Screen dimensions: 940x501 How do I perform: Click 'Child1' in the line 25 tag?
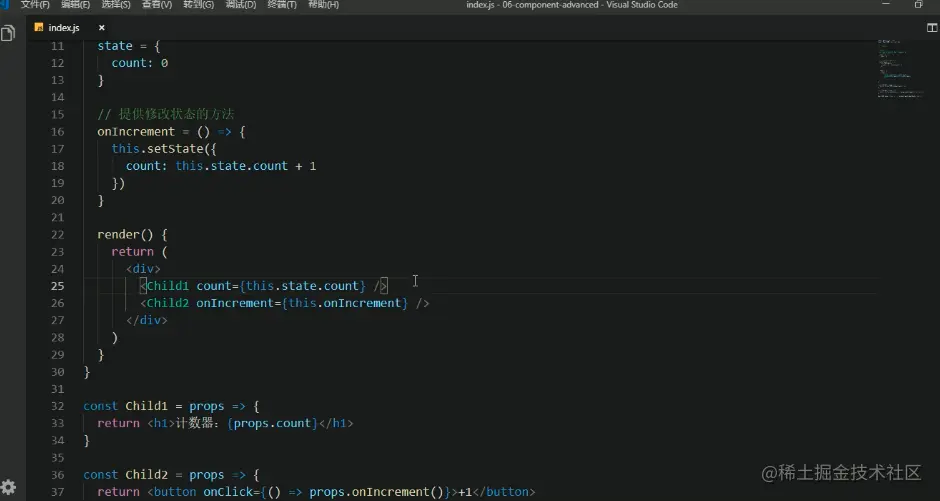pyautogui.click(x=168, y=286)
